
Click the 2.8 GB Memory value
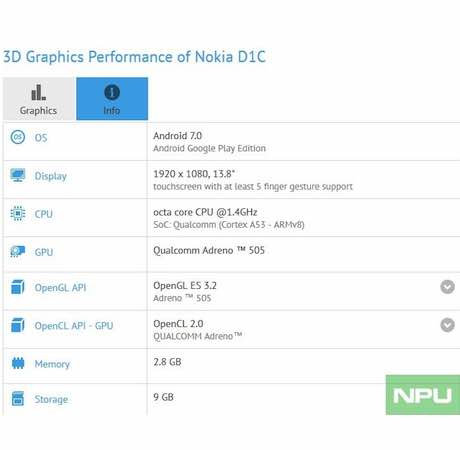167,362
